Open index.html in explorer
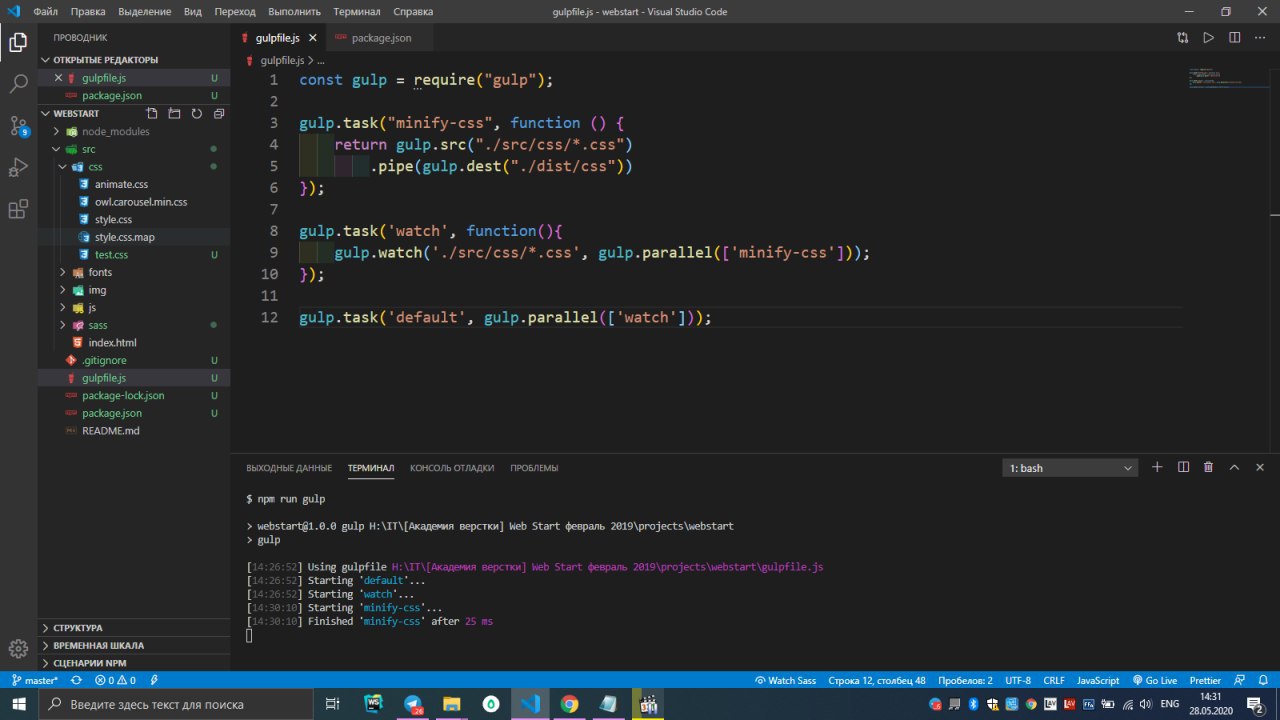The height and width of the screenshot is (720, 1280). tap(112, 342)
